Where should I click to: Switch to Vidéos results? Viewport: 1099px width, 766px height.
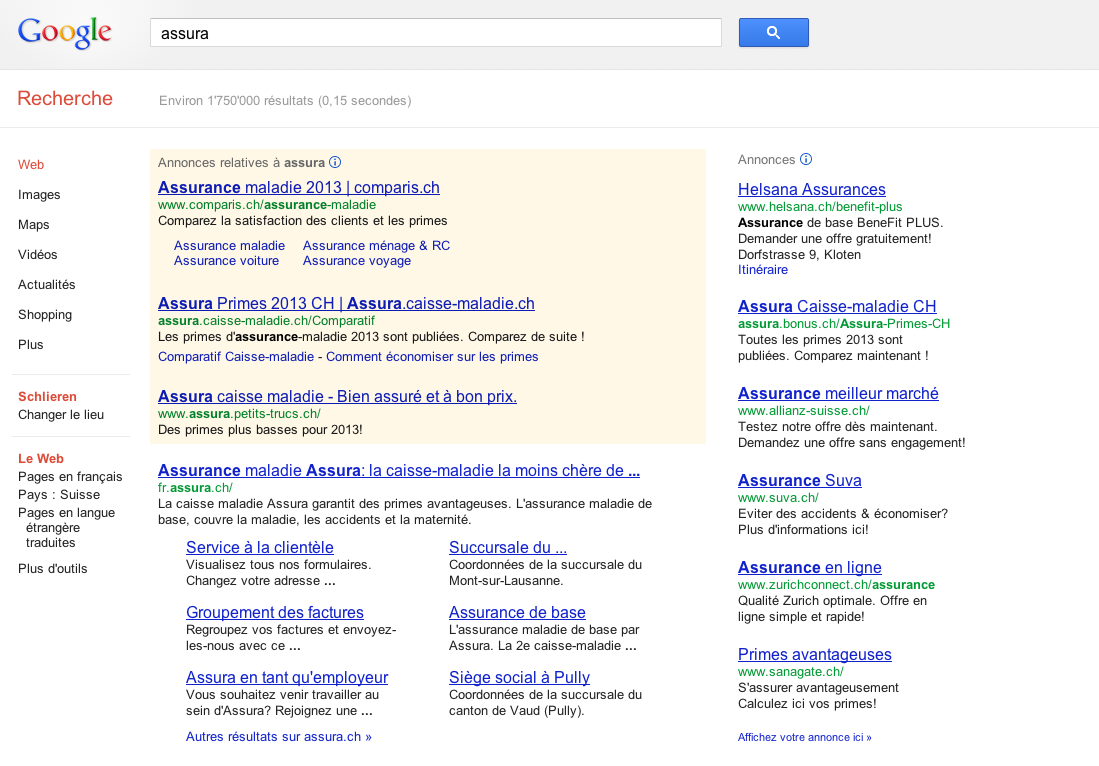pos(38,254)
